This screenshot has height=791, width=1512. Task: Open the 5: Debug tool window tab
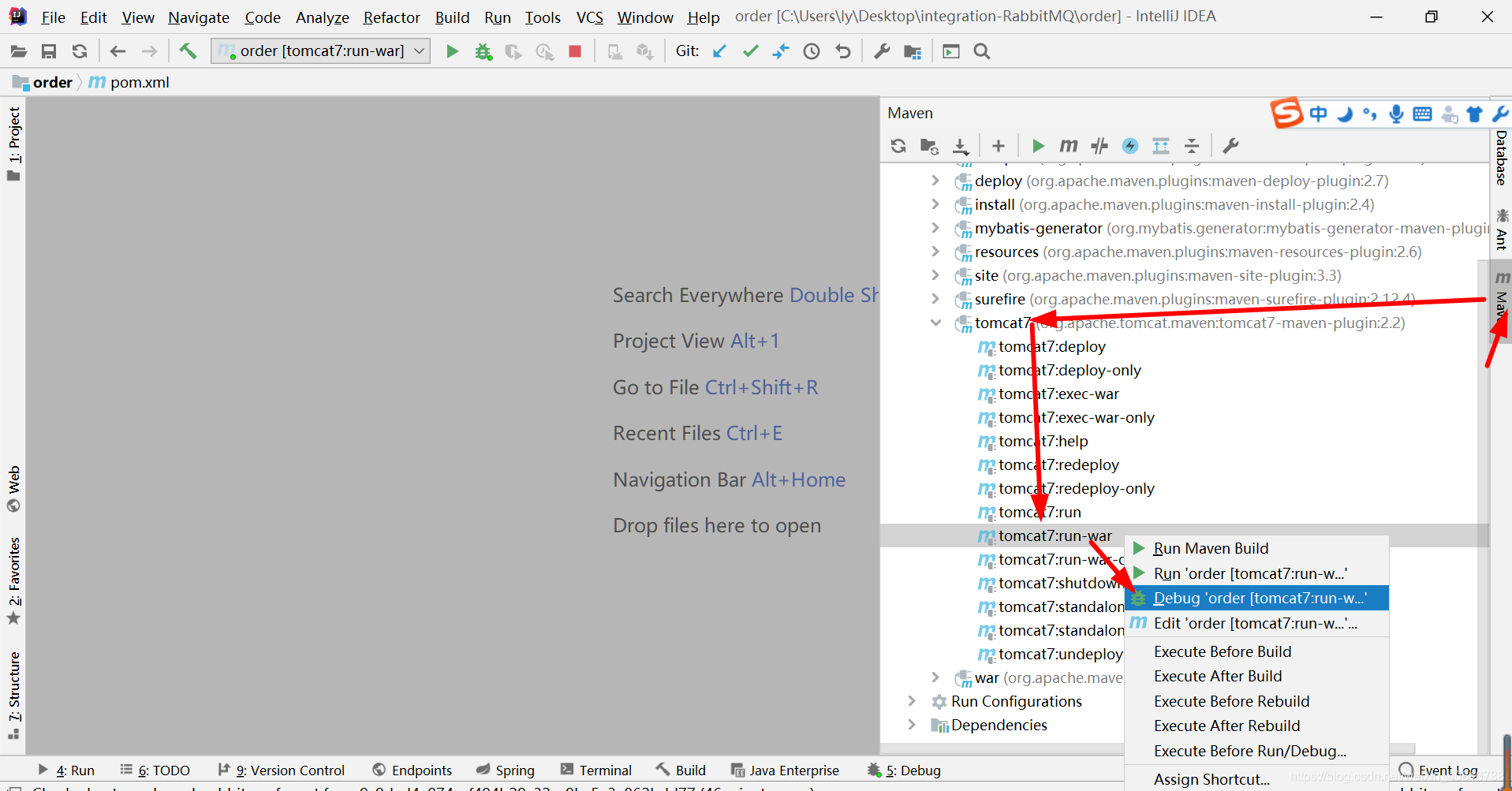[x=904, y=770]
